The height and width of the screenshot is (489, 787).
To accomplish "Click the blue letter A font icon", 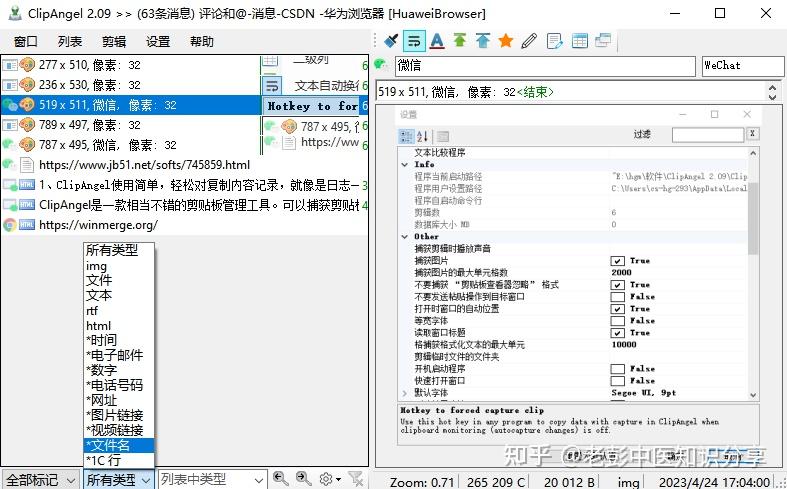I will click(437, 41).
